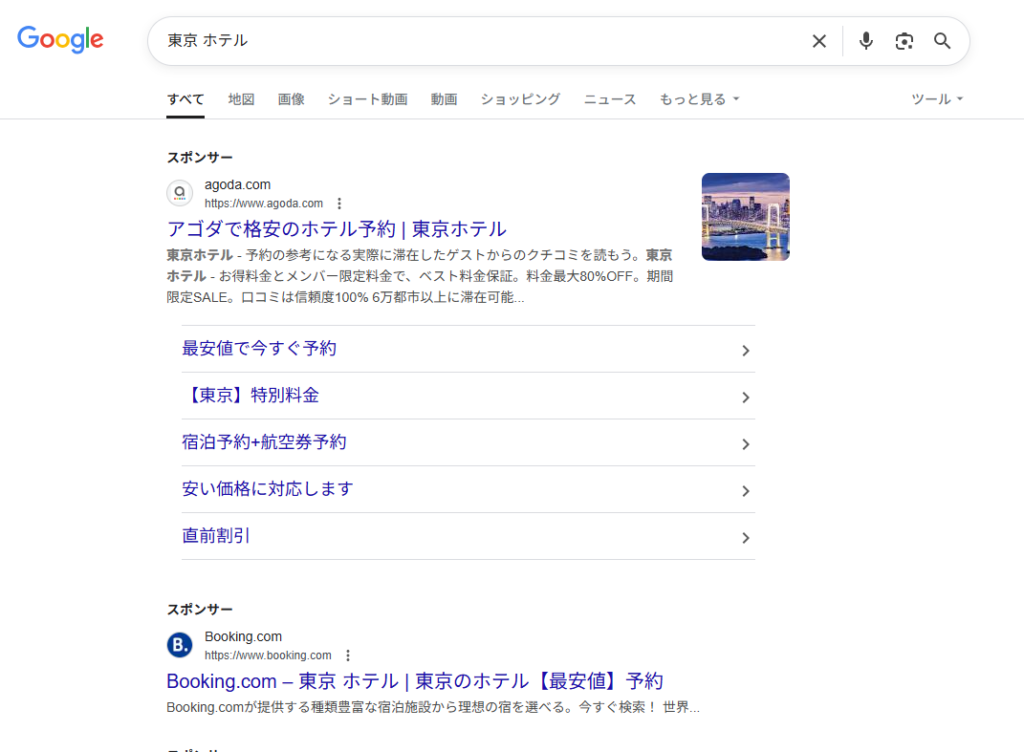Click the Booking.com site name
Screen dimensions: 1024x752
243,636
